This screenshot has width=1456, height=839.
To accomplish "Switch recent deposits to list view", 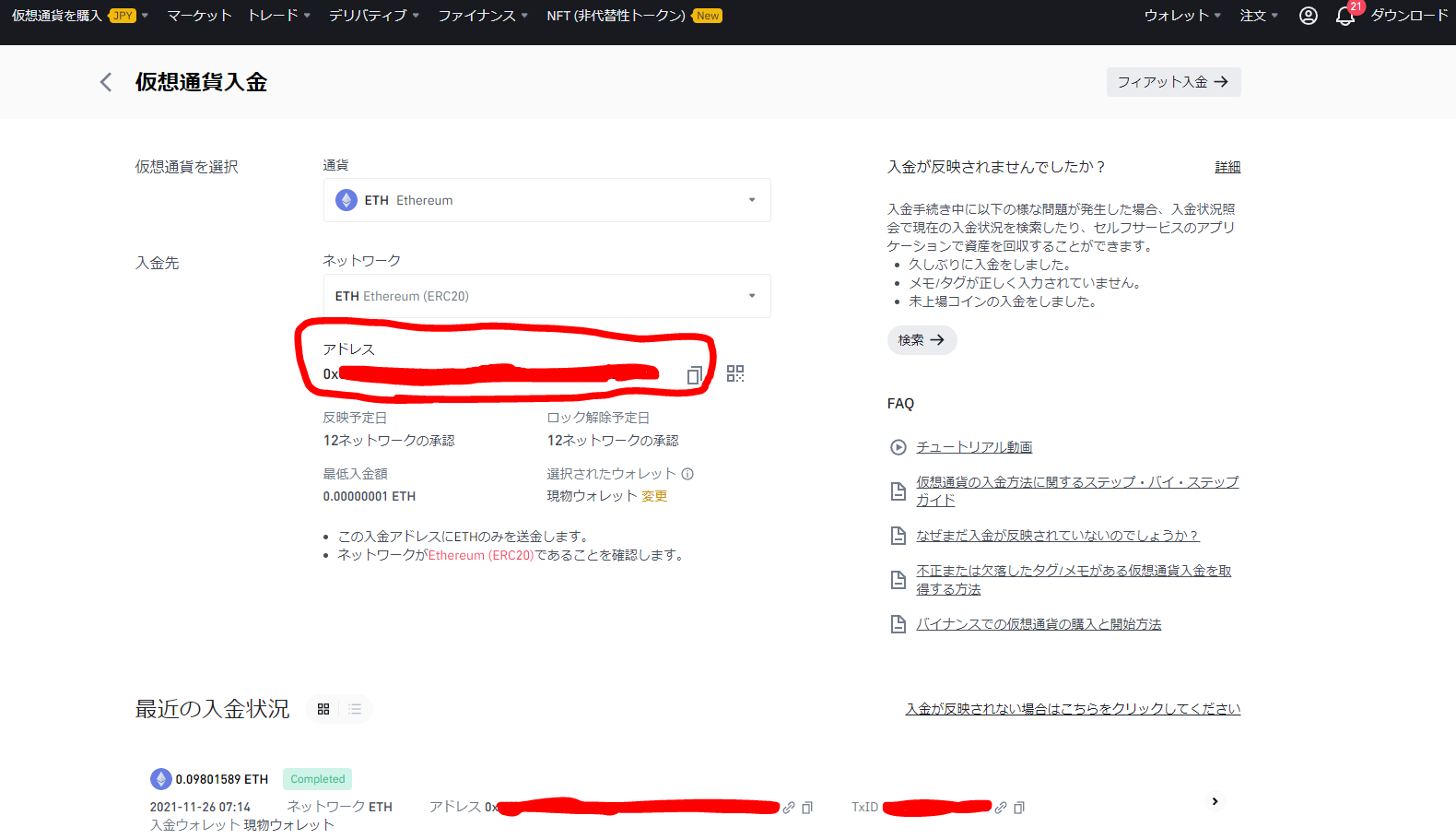I will pyautogui.click(x=355, y=709).
